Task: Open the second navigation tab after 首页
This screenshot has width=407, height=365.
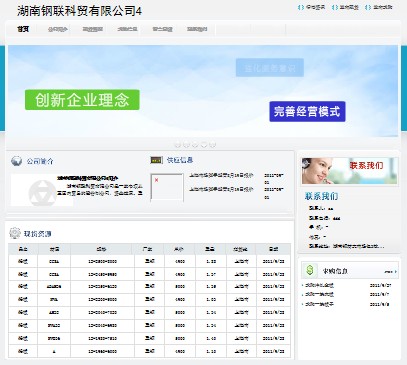Action: click(x=92, y=29)
